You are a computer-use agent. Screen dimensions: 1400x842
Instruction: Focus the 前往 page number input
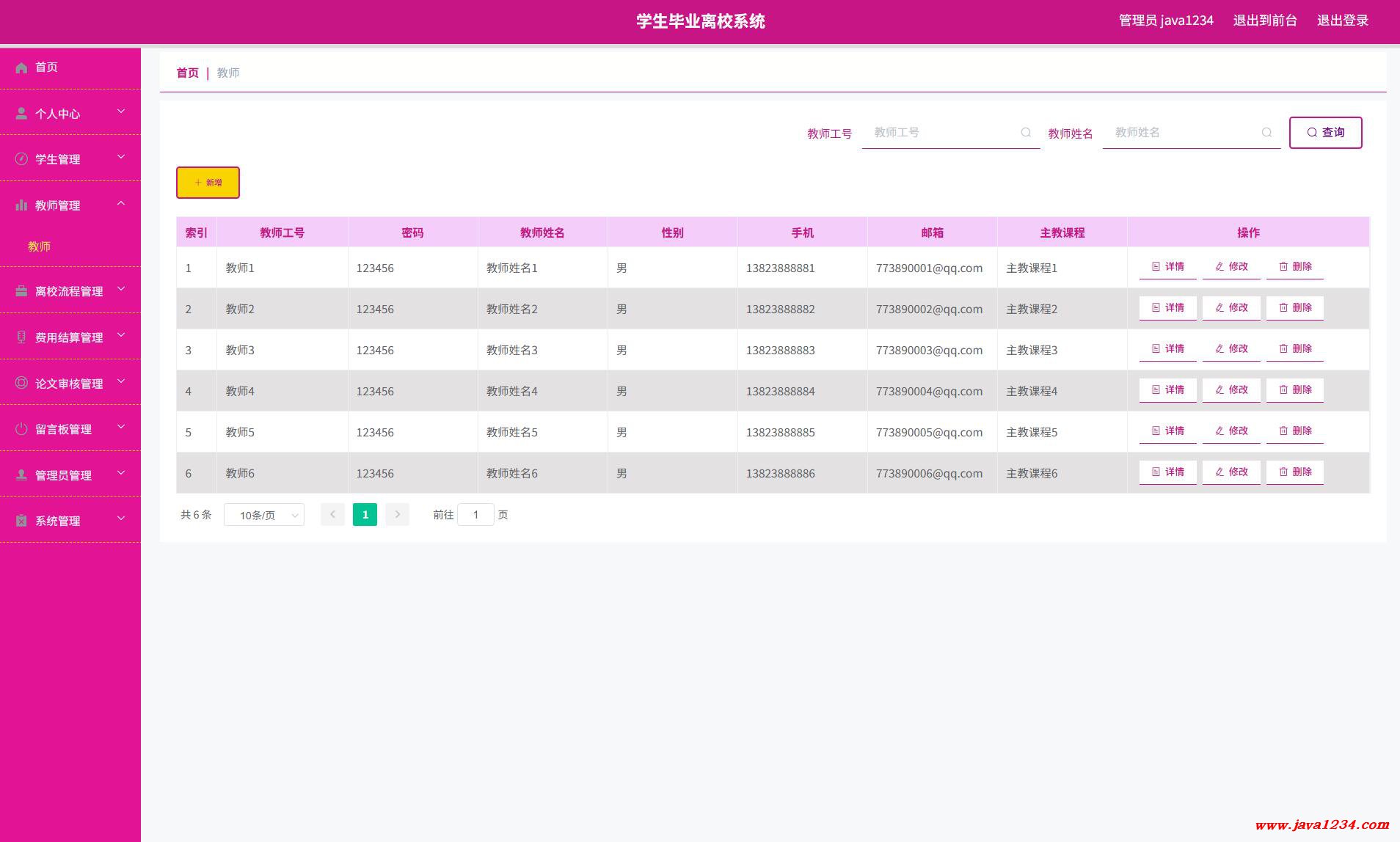coord(475,515)
